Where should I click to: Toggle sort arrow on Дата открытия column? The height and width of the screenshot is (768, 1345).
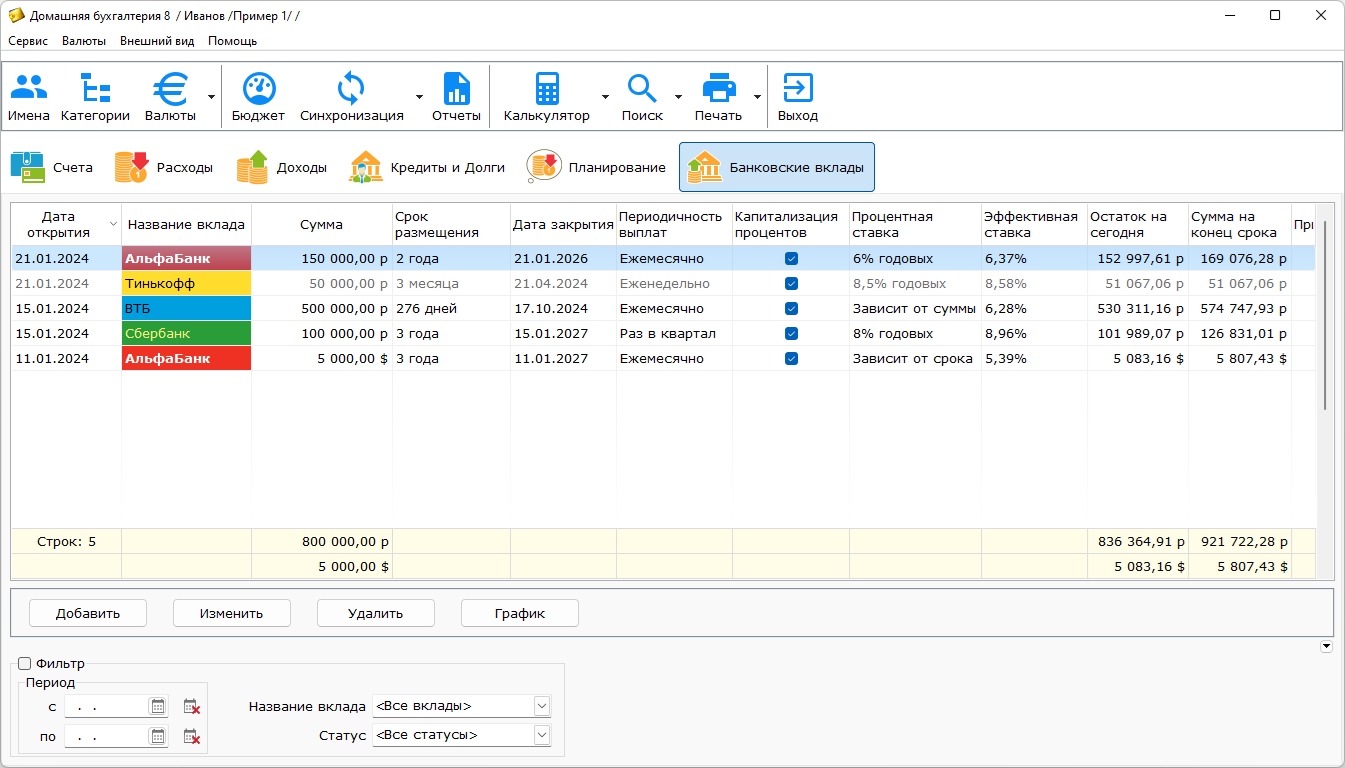click(x=113, y=224)
